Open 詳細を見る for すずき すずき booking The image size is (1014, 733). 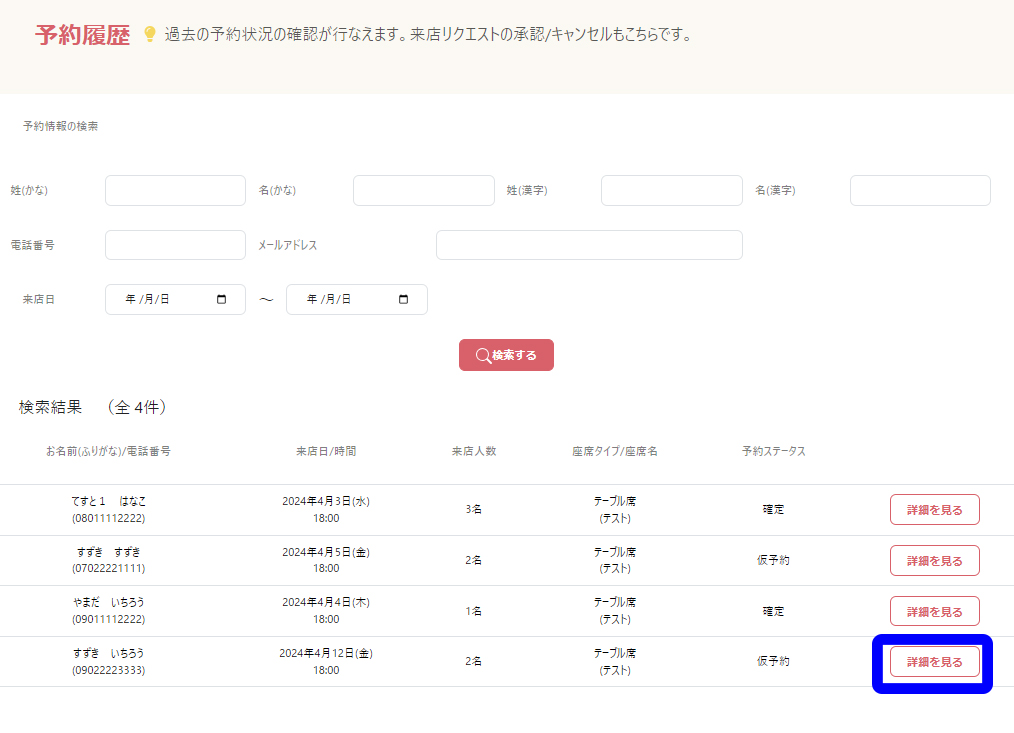[934, 561]
